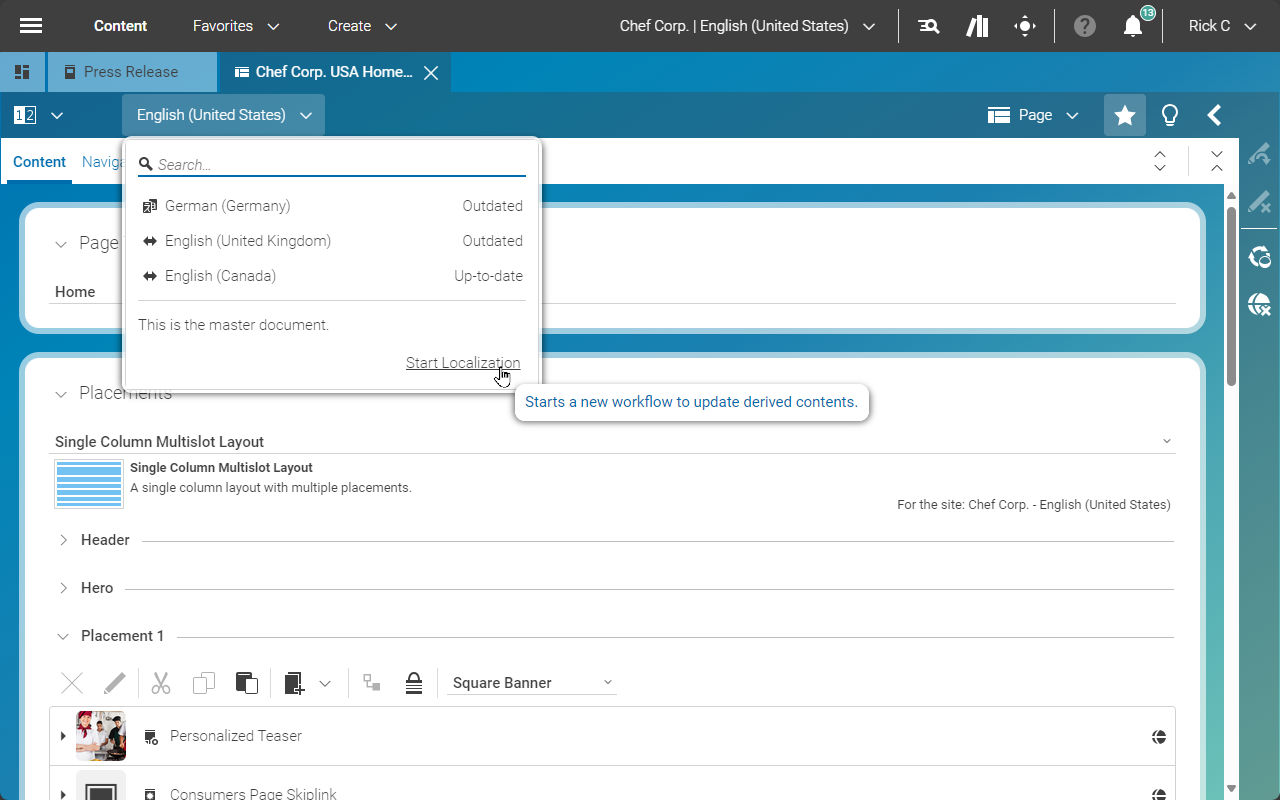1280x800 pixels.
Task: Collapse the right sidebar with the chevron arrow
Action: 1214,114
